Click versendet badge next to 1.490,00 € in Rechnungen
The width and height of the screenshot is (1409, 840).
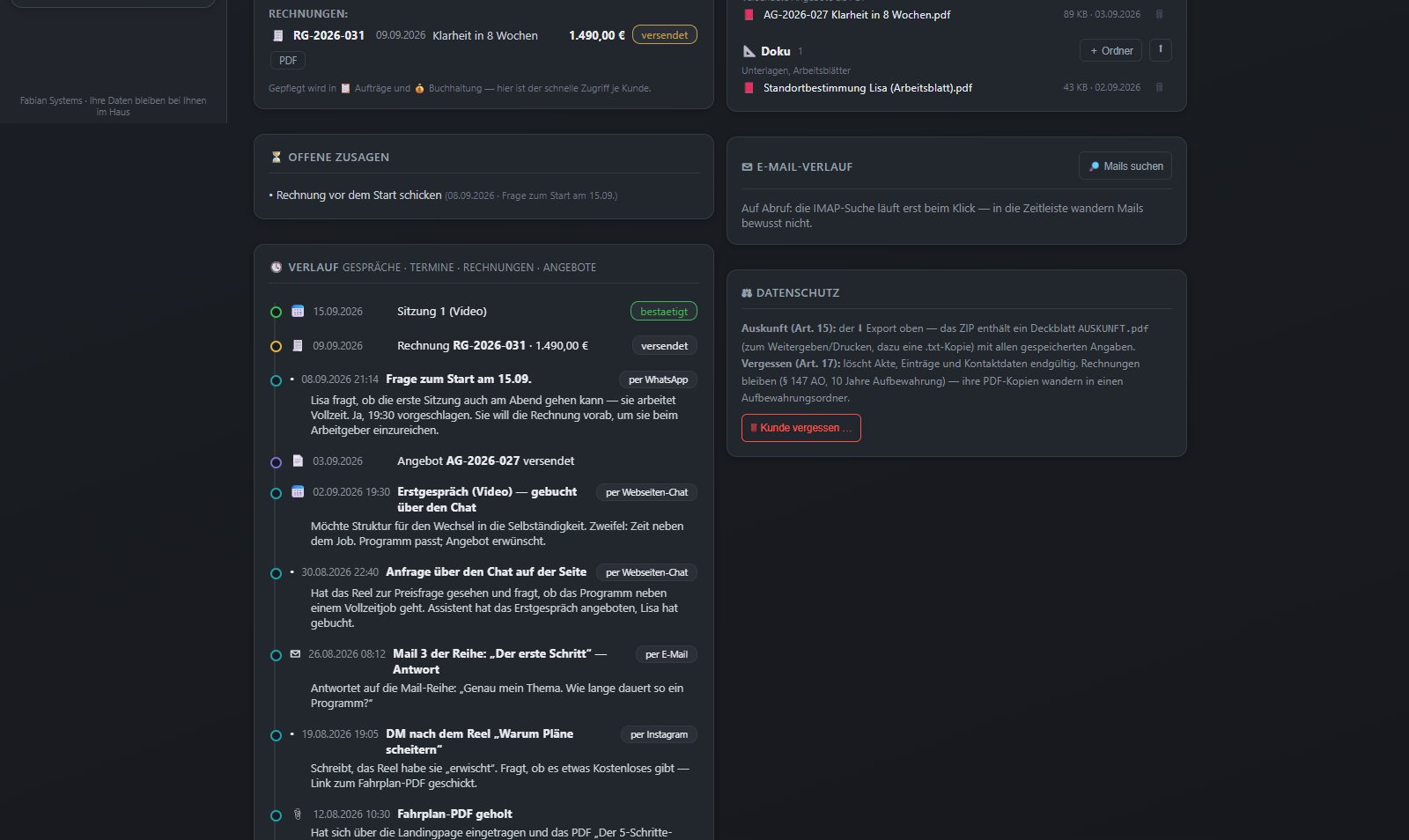click(x=665, y=35)
